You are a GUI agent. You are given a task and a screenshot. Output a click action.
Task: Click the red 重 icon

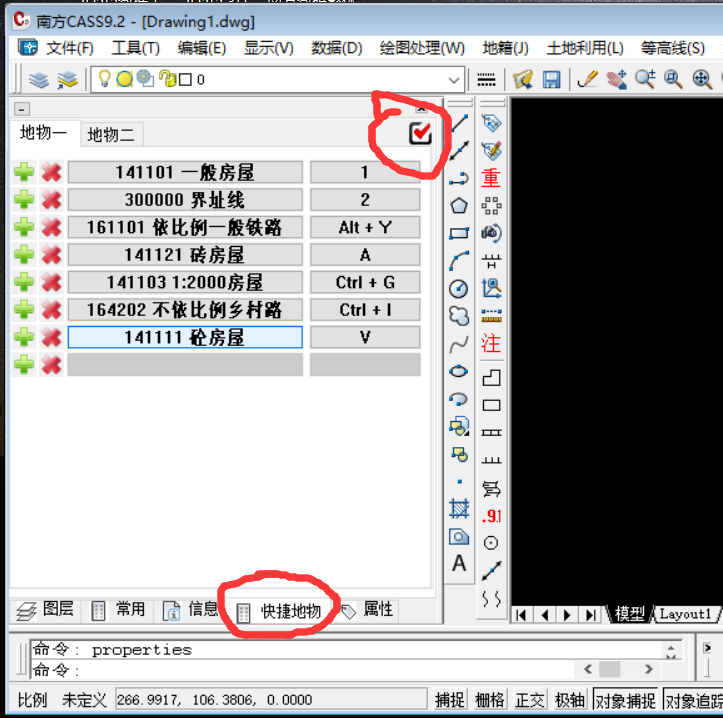491,178
